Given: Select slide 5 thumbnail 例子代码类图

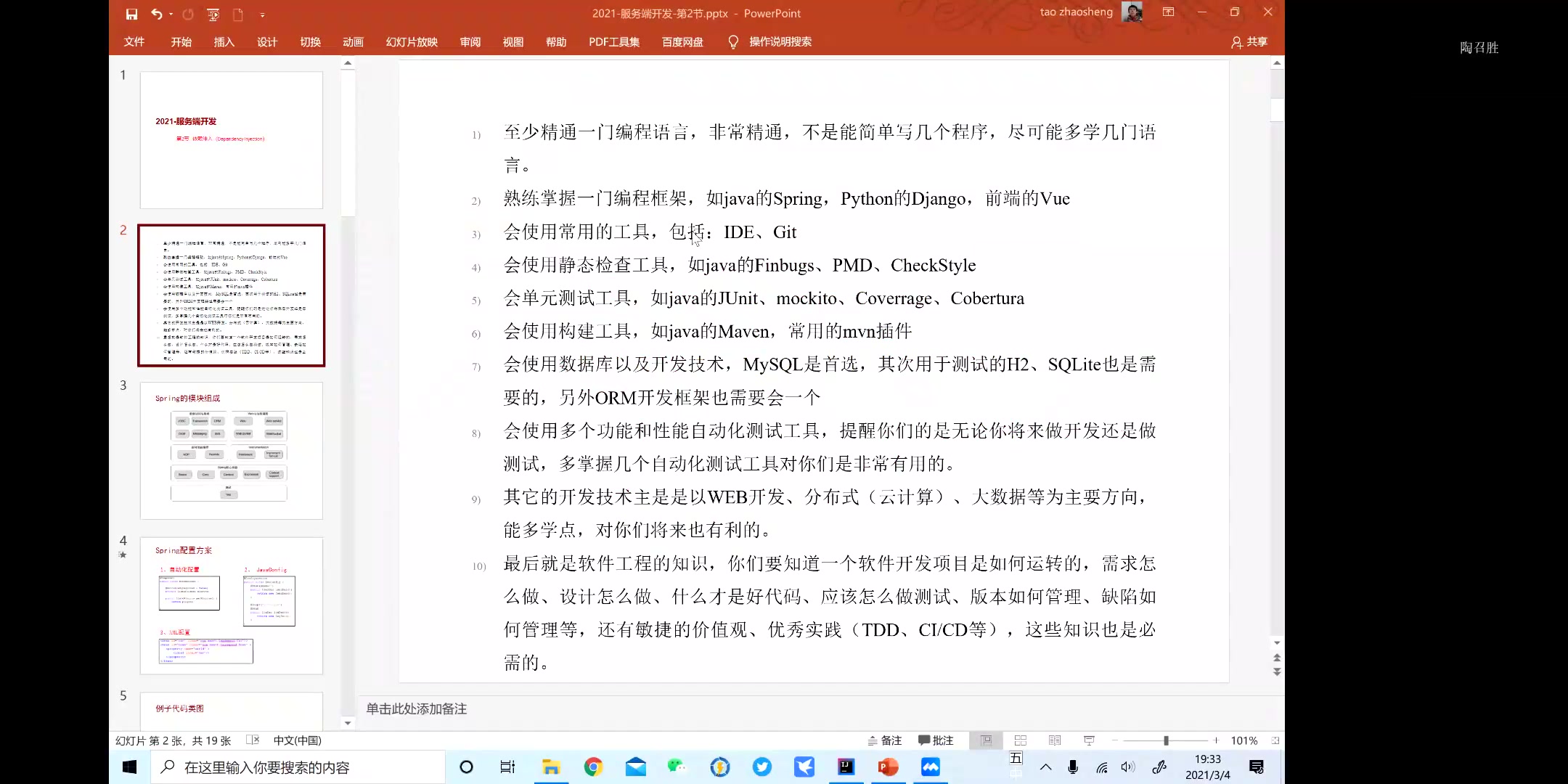Looking at the screenshot, I should point(232,711).
